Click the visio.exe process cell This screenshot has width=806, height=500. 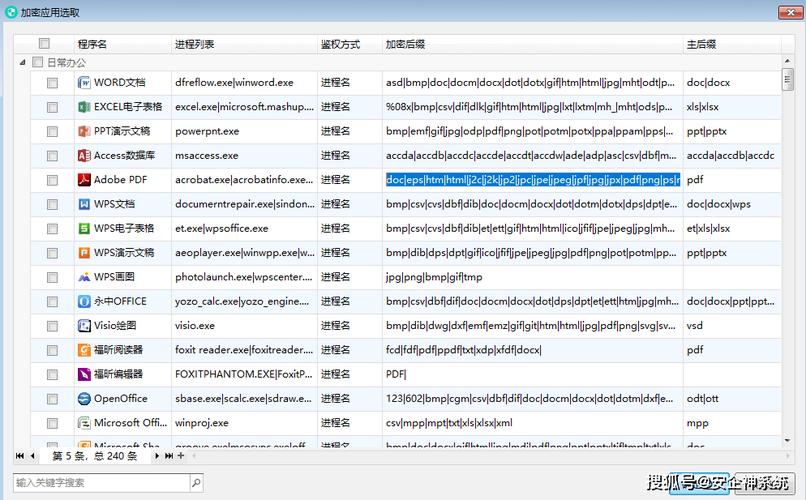pyautogui.click(x=245, y=326)
